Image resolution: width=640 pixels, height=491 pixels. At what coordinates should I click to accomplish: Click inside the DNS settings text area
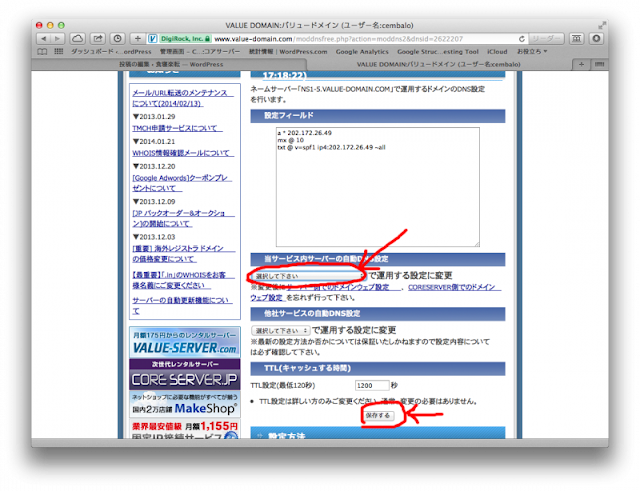pos(378,187)
